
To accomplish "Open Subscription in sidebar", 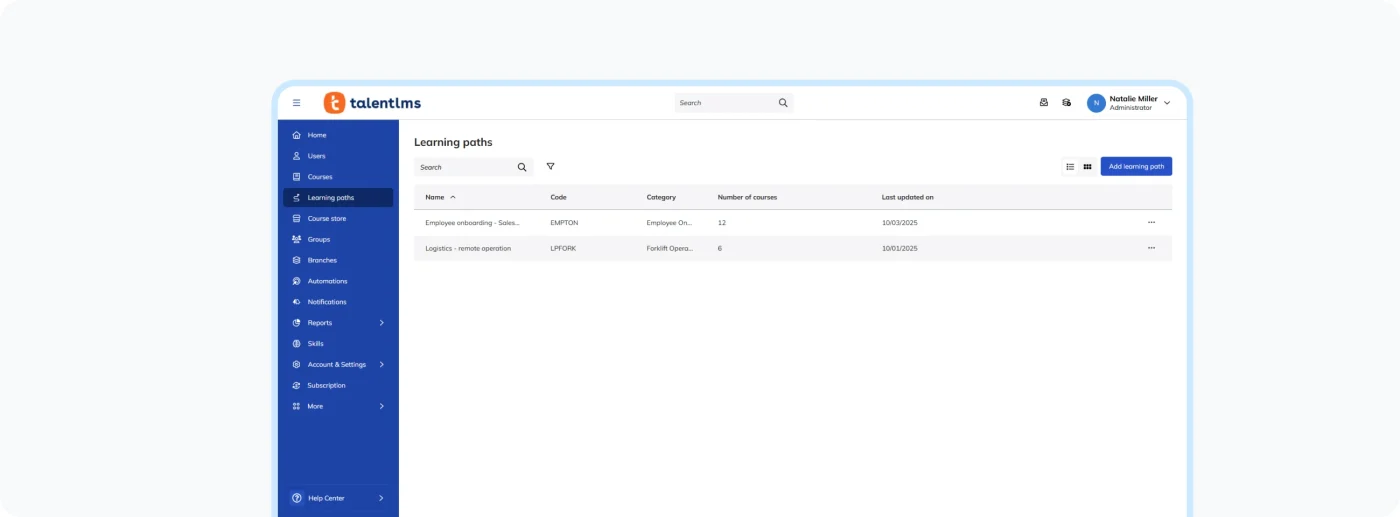I will (x=338, y=385).
